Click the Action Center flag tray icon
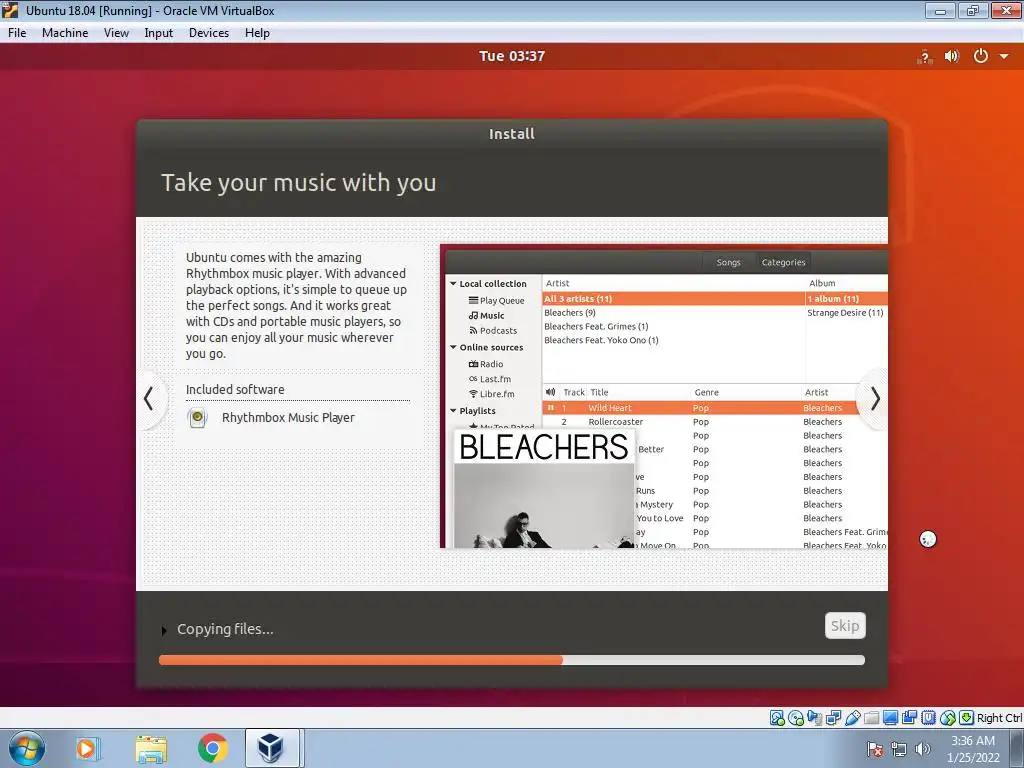 tap(875, 749)
